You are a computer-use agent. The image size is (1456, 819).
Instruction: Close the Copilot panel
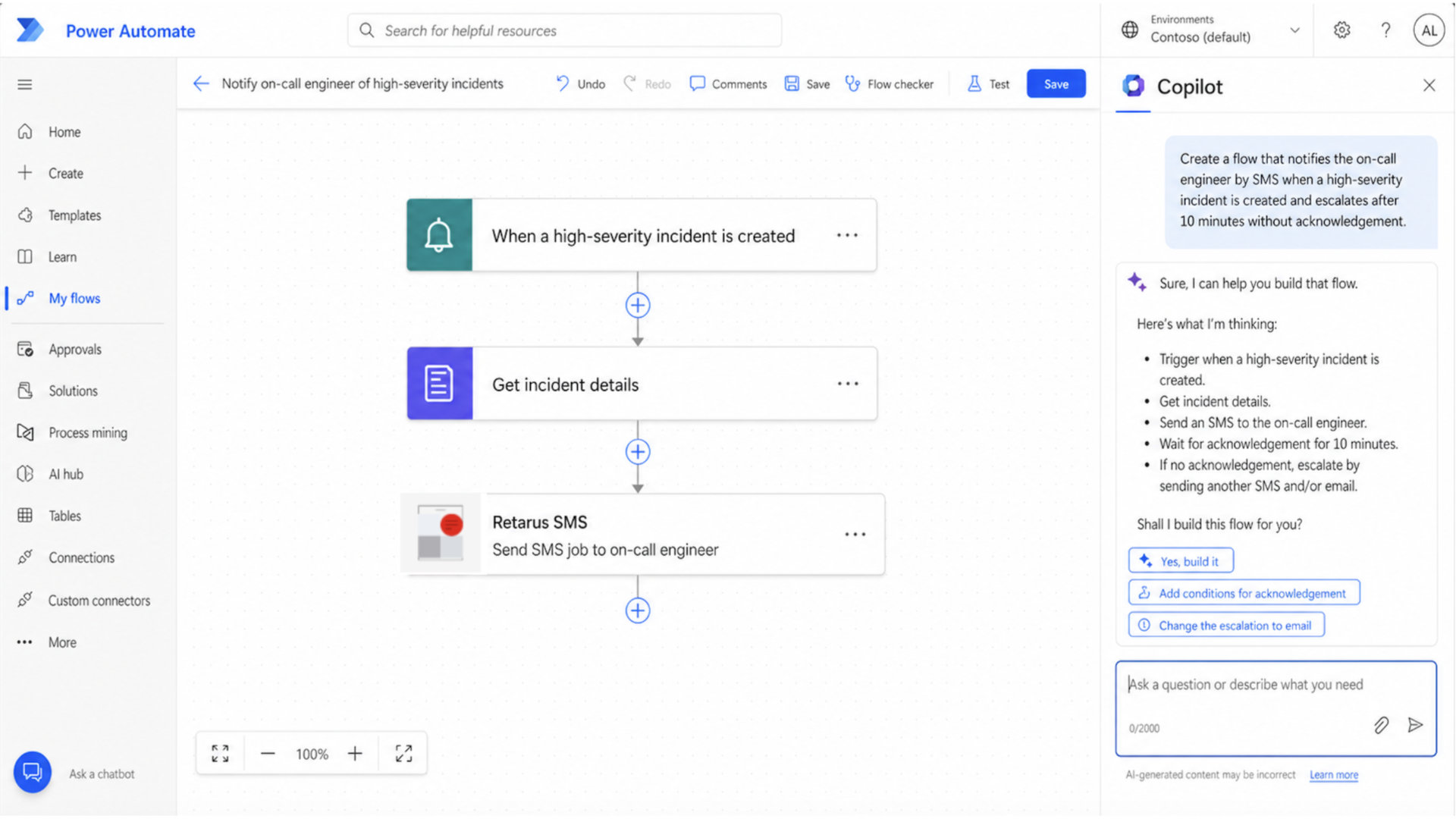pos(1429,86)
